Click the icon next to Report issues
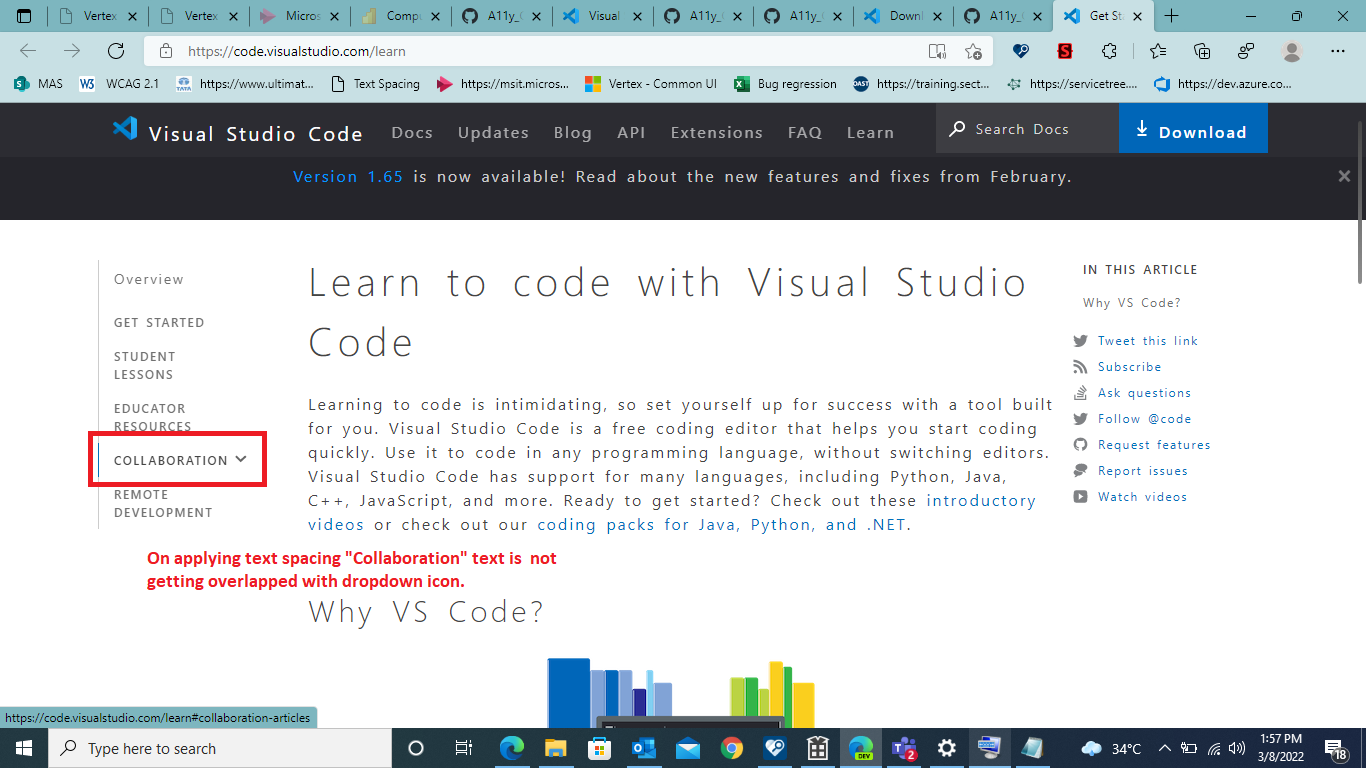This screenshot has height=768, width=1366. (x=1081, y=470)
